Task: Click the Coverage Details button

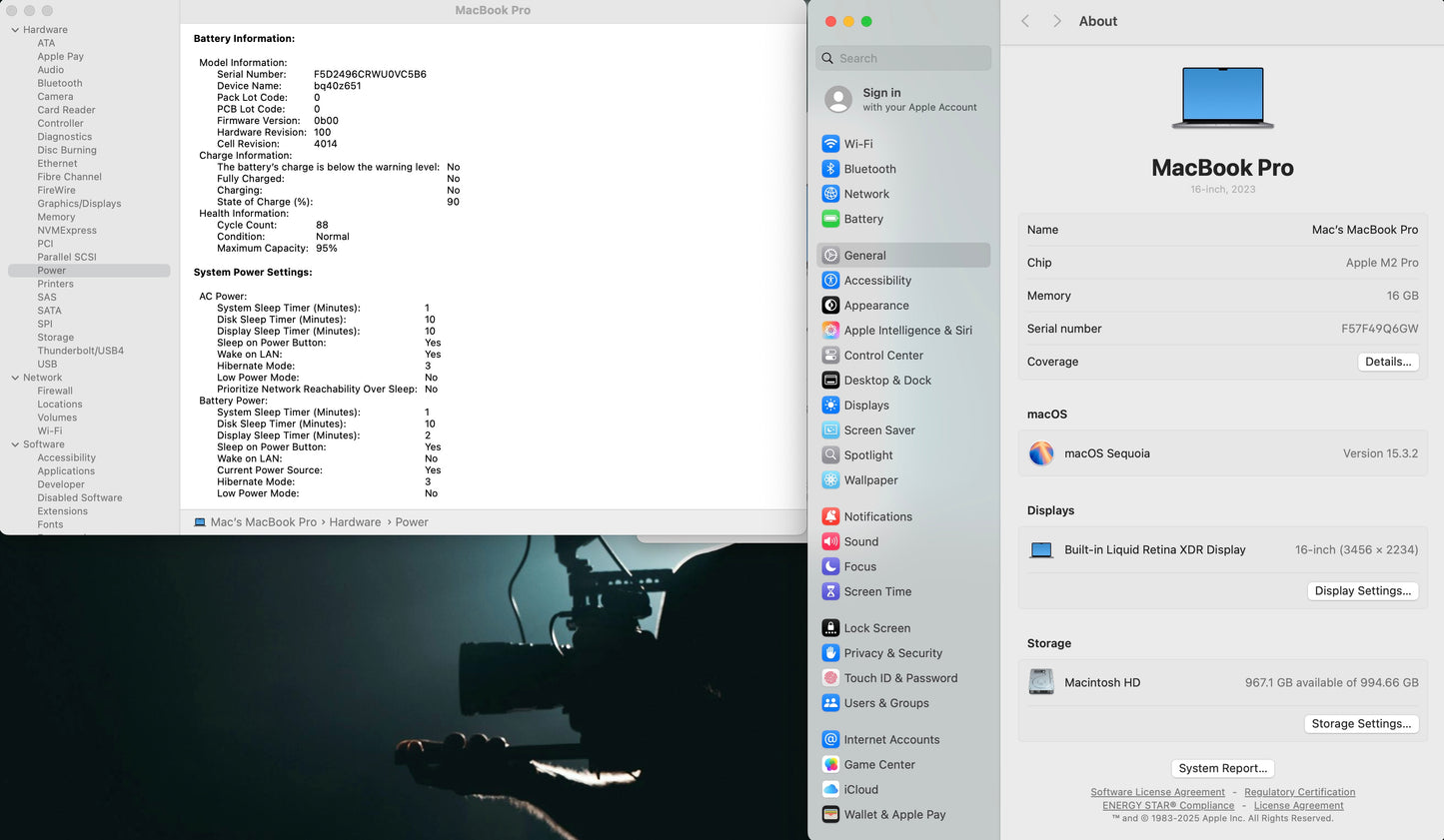Action: click(1387, 362)
